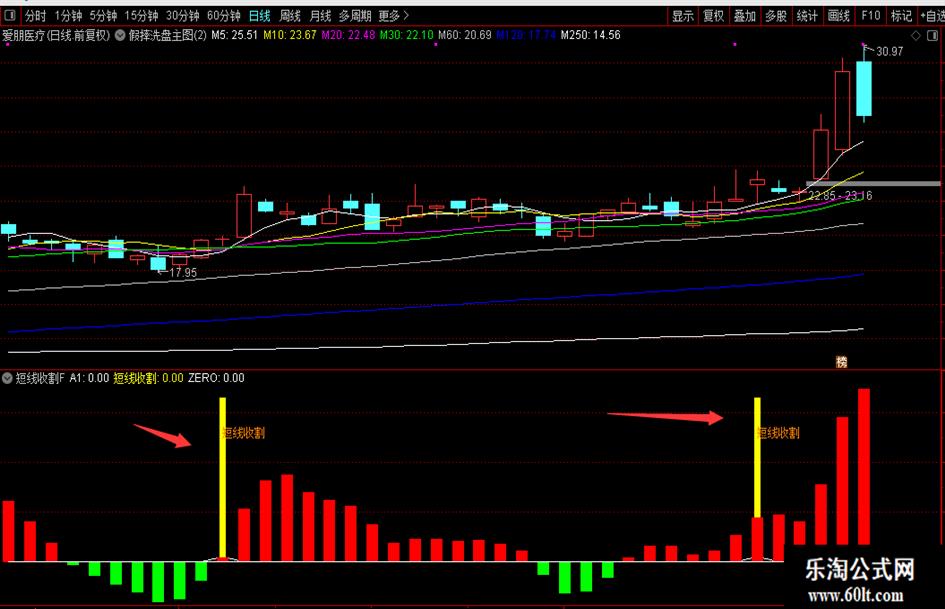
Task: Switch to 15分钟 period
Action: coord(142,16)
